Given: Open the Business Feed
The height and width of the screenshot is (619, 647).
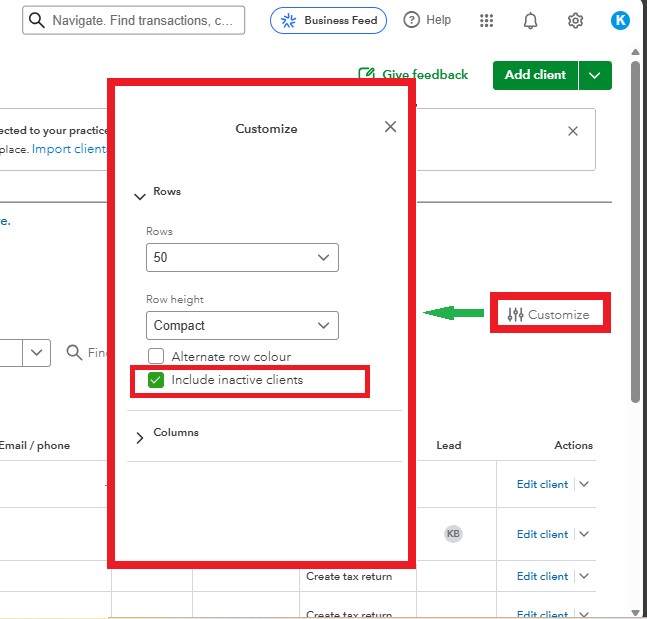Looking at the screenshot, I should pyautogui.click(x=328, y=20).
